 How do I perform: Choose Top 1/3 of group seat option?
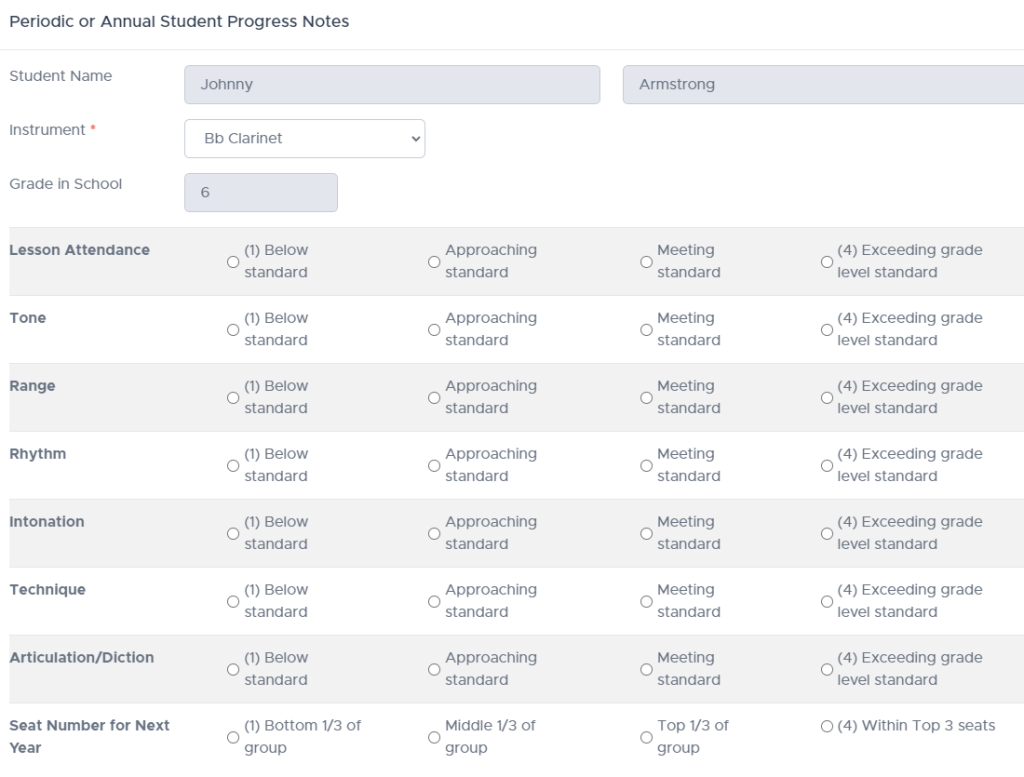pyautogui.click(x=646, y=738)
